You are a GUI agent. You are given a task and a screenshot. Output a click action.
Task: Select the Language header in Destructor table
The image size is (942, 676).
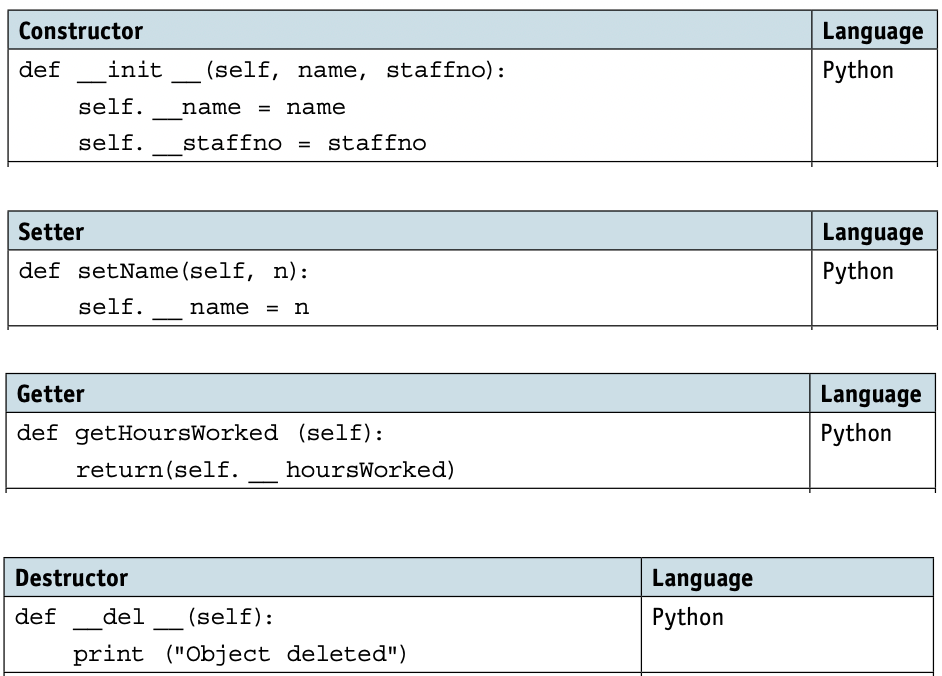pos(702,579)
